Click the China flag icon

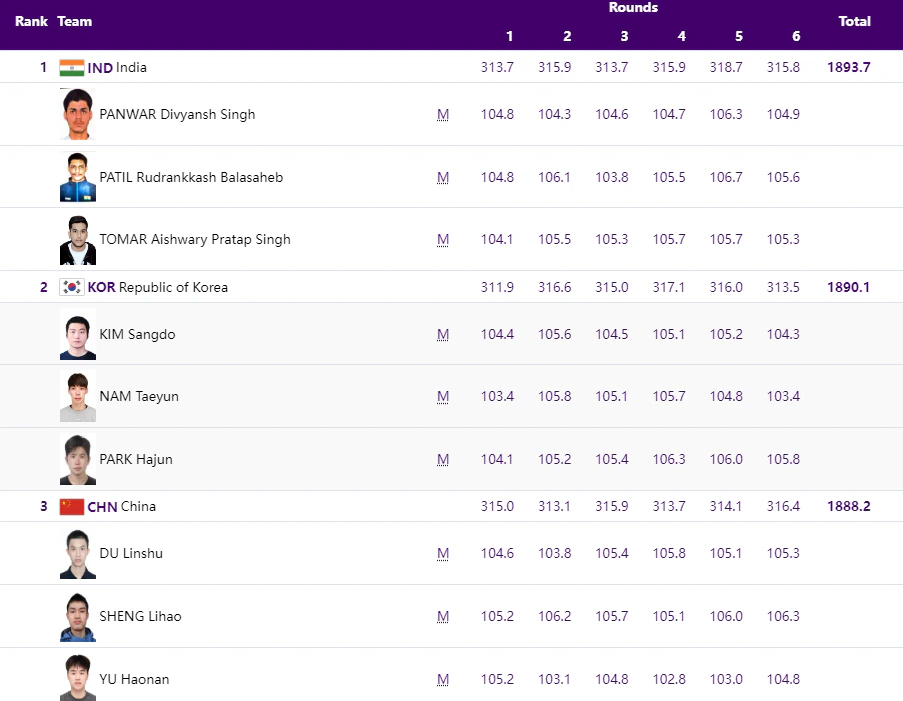pyautogui.click(x=71, y=506)
